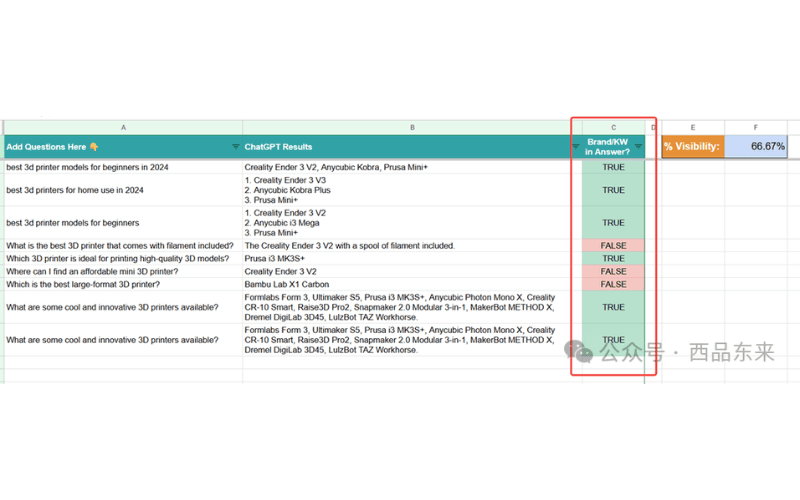The width and height of the screenshot is (800, 500).
Task: Select TRUE cell for 'home use in 2024' row
Action: coord(613,190)
